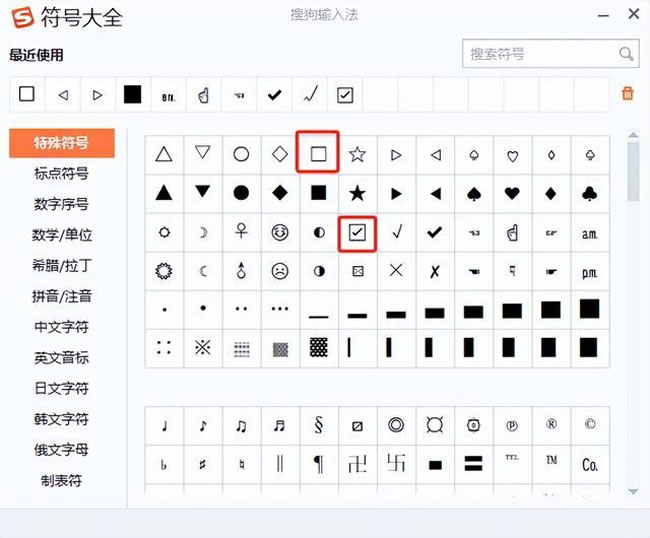Viewport: 650px width, 538px height.
Task: Select the hollow star symbol
Action: click(x=357, y=154)
